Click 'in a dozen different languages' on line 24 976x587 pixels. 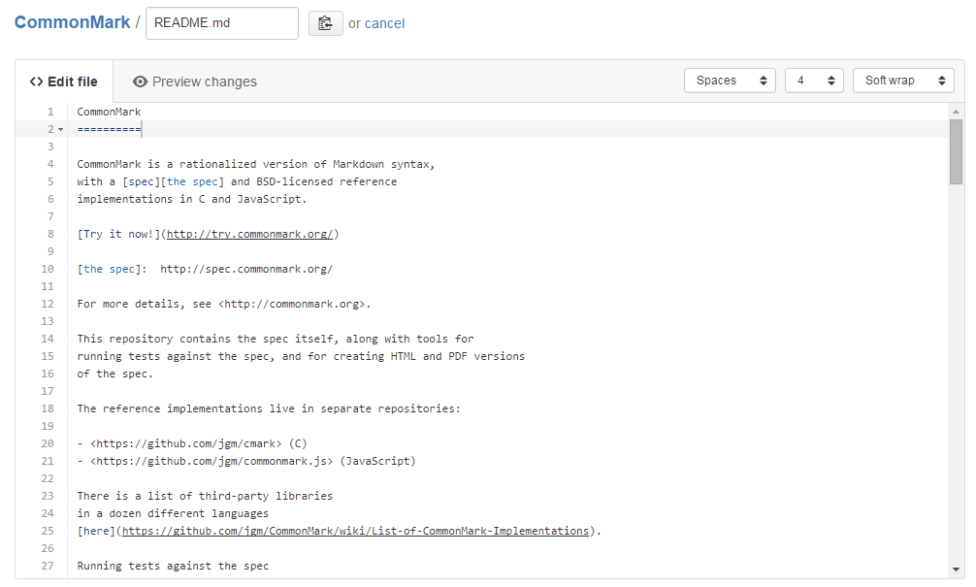173,514
